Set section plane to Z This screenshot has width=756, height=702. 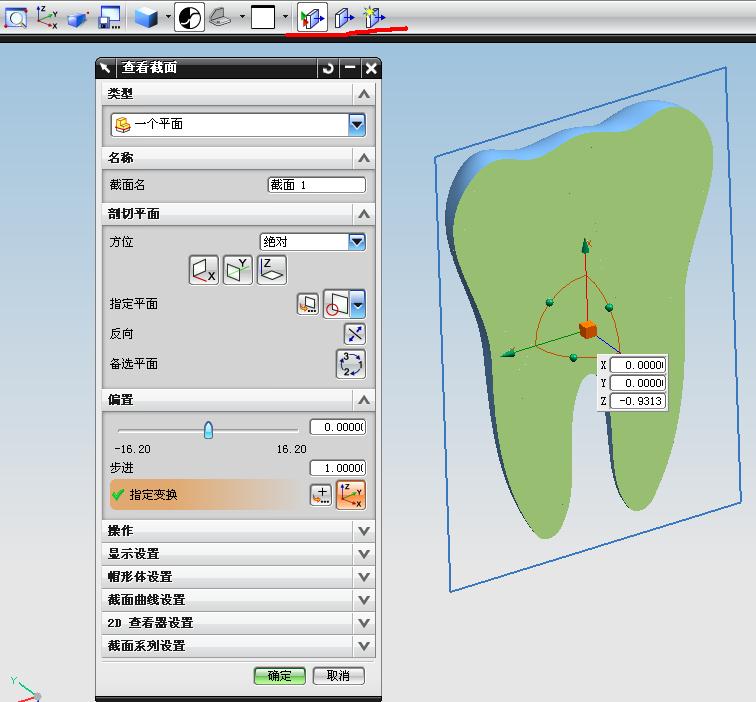(271, 270)
